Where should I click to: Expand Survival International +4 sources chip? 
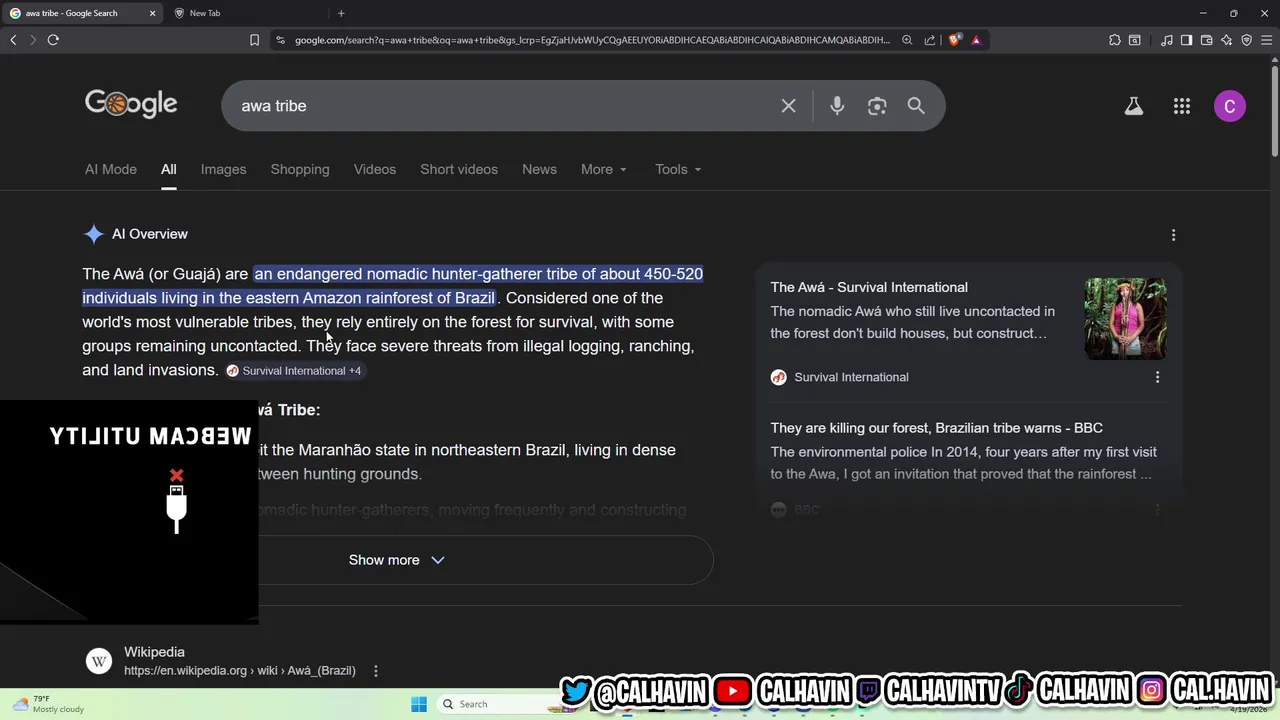[294, 371]
